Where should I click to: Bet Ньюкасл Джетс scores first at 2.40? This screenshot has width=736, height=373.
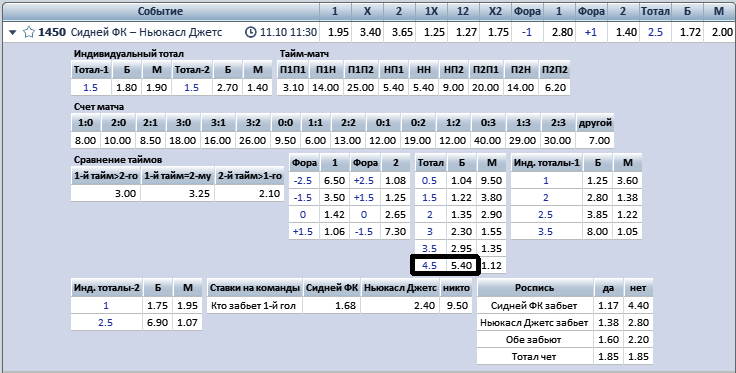[400, 305]
